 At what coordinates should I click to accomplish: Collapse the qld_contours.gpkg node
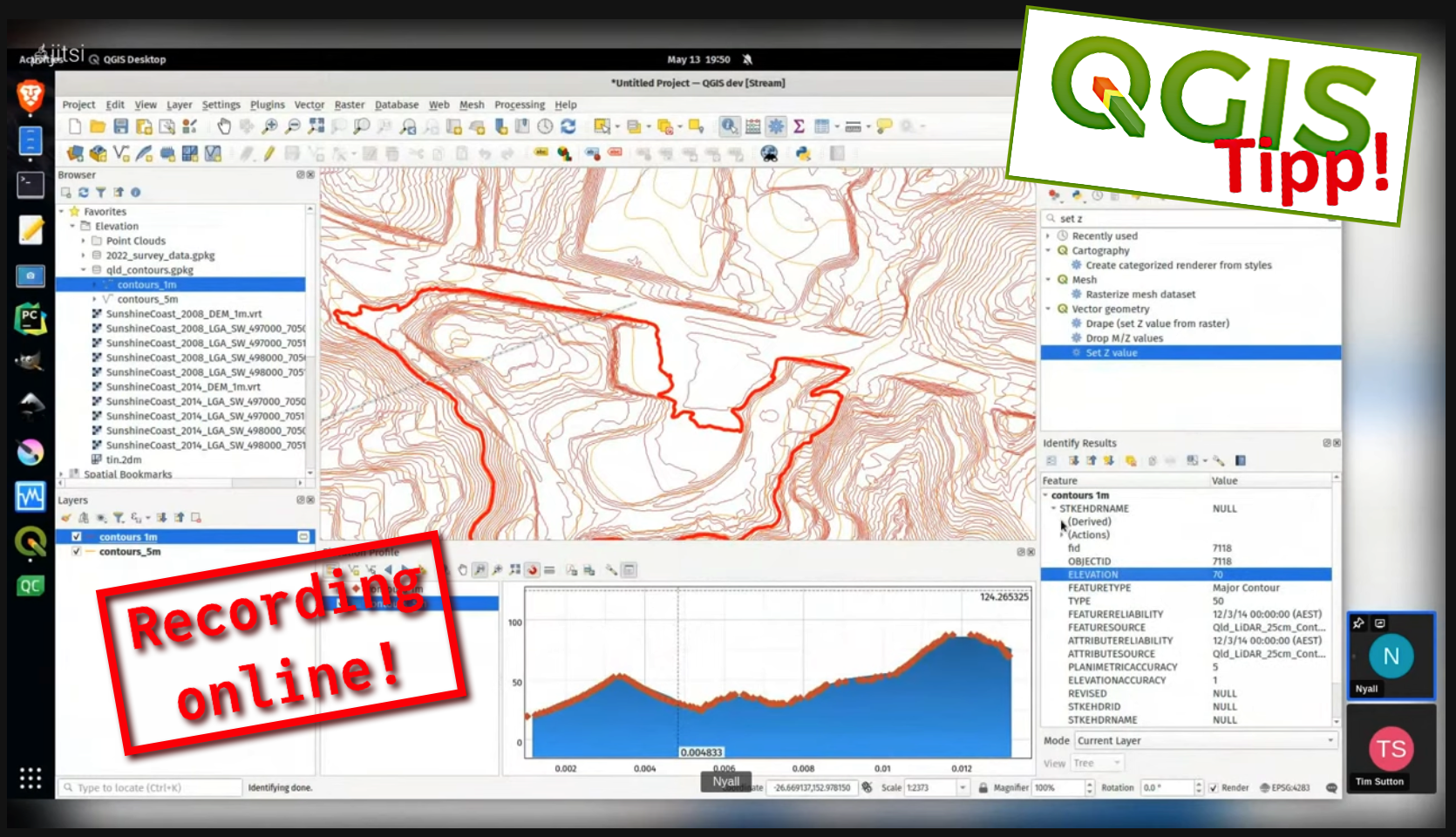pyautogui.click(x=84, y=270)
